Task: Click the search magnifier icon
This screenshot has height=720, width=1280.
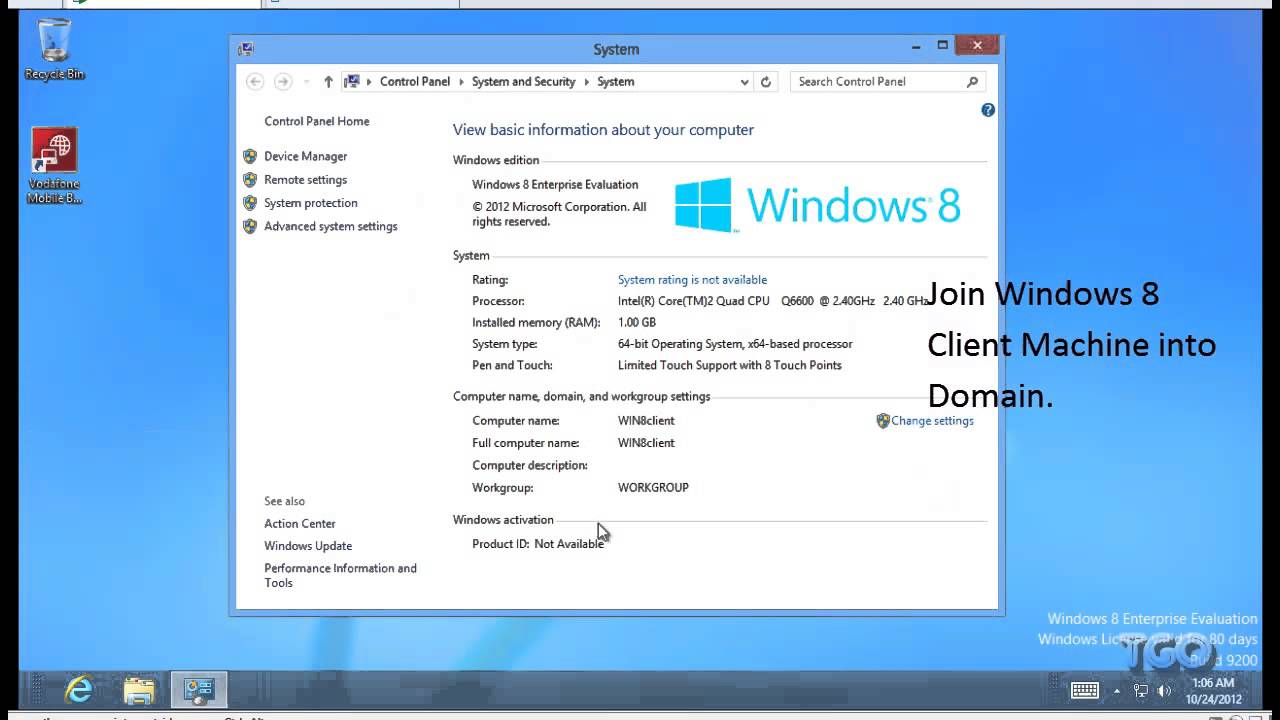Action: (972, 82)
